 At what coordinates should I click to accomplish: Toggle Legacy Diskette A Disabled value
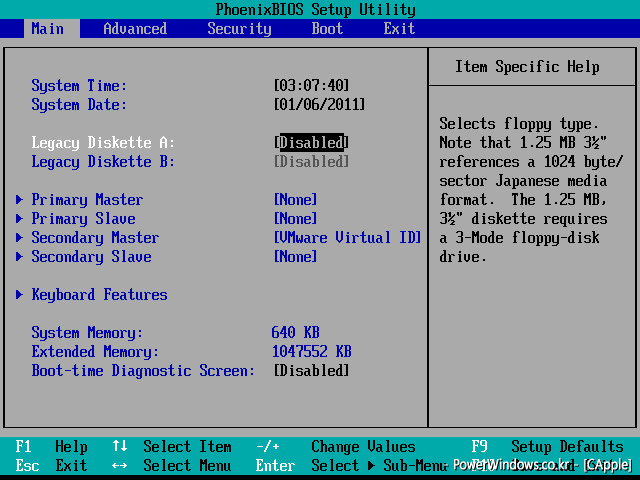[311, 142]
